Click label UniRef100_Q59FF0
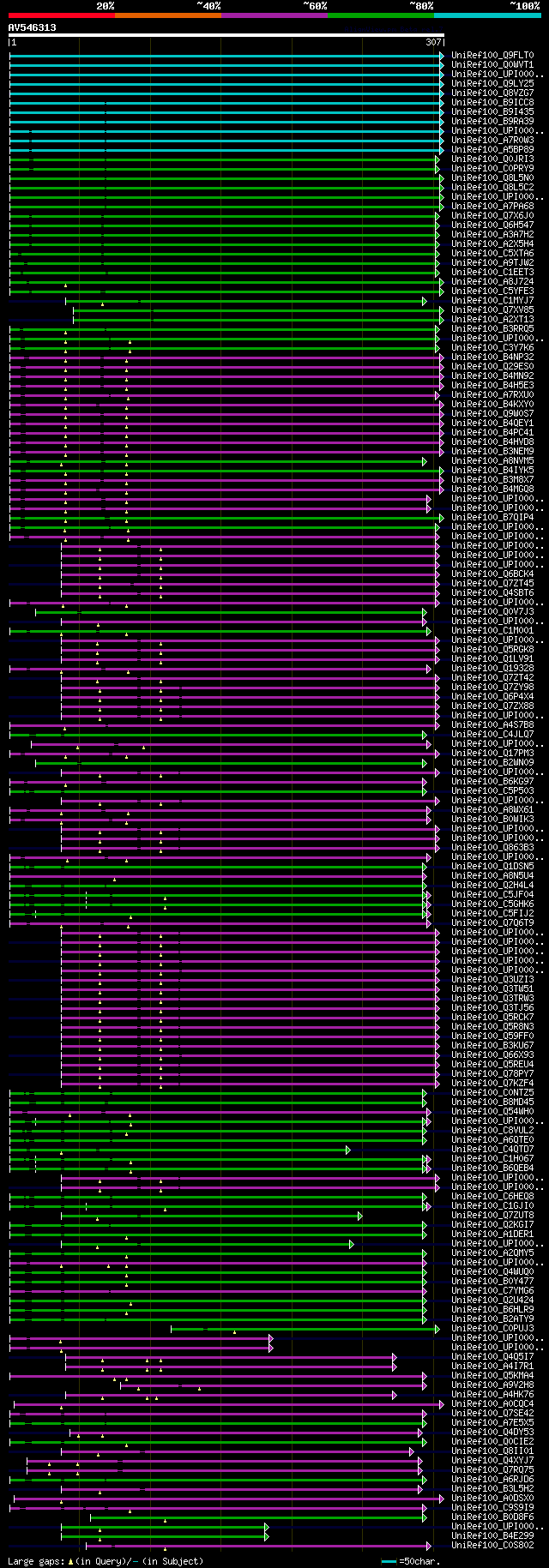This screenshot has height=1568, width=549. [492, 1036]
